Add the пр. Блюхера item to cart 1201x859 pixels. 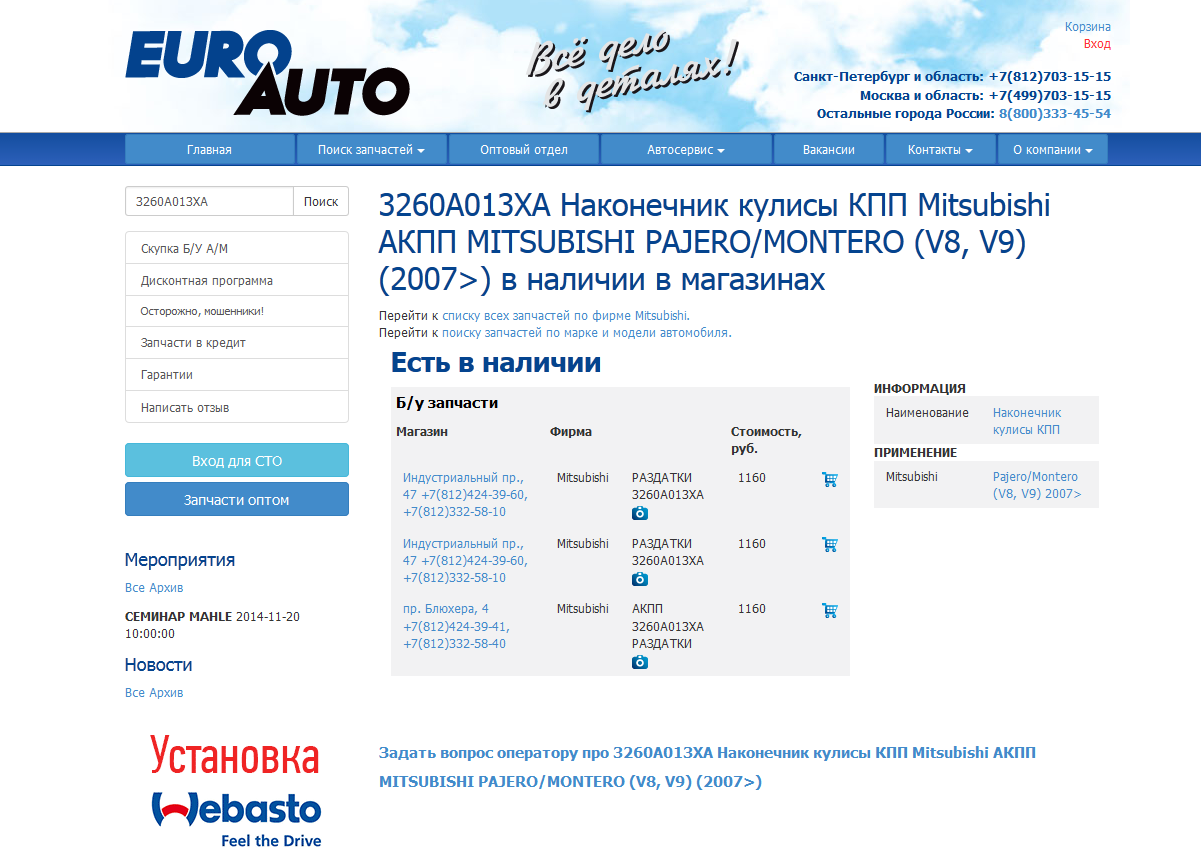(829, 610)
